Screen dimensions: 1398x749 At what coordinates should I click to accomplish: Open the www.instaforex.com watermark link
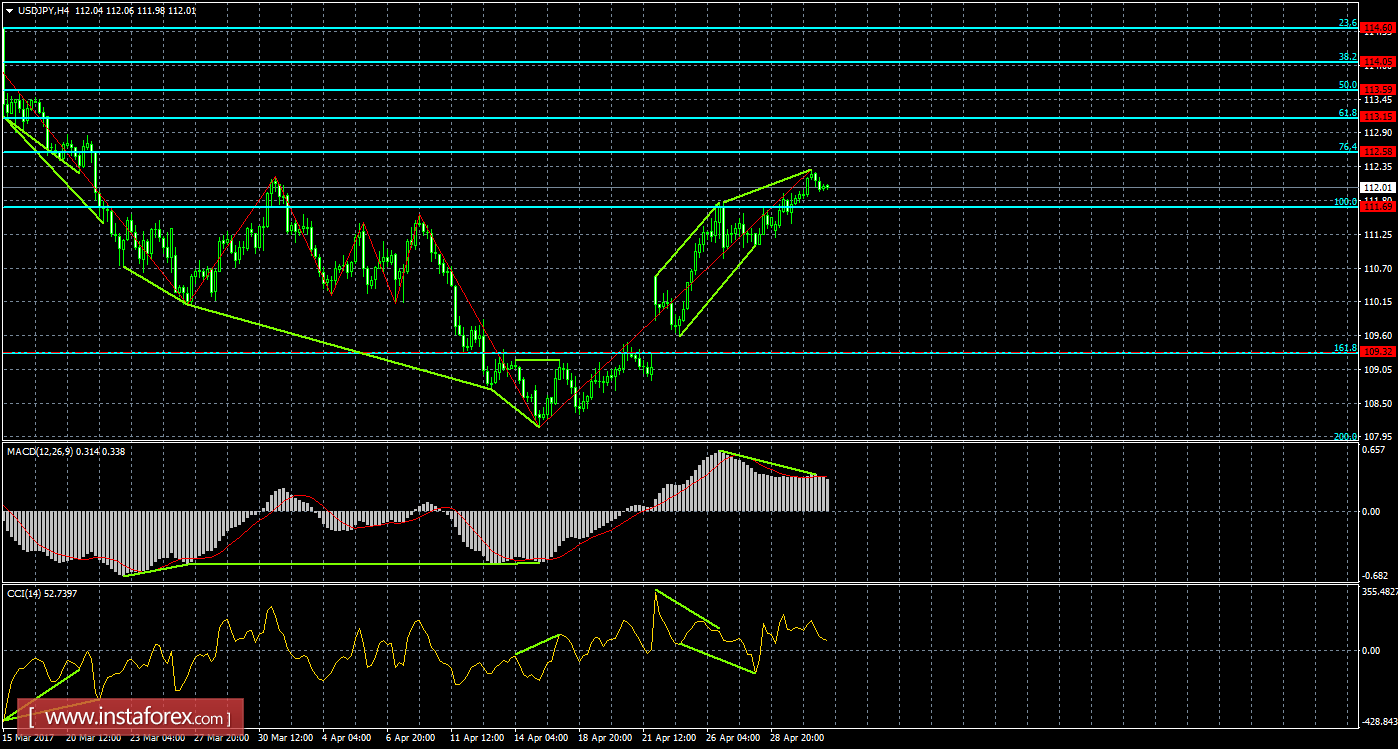point(132,717)
